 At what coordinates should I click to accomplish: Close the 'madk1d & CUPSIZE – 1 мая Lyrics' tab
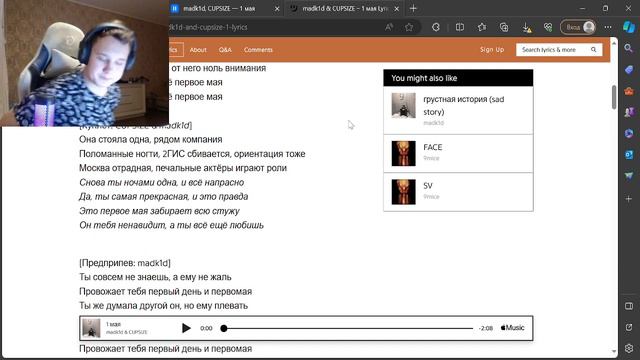pos(396,9)
